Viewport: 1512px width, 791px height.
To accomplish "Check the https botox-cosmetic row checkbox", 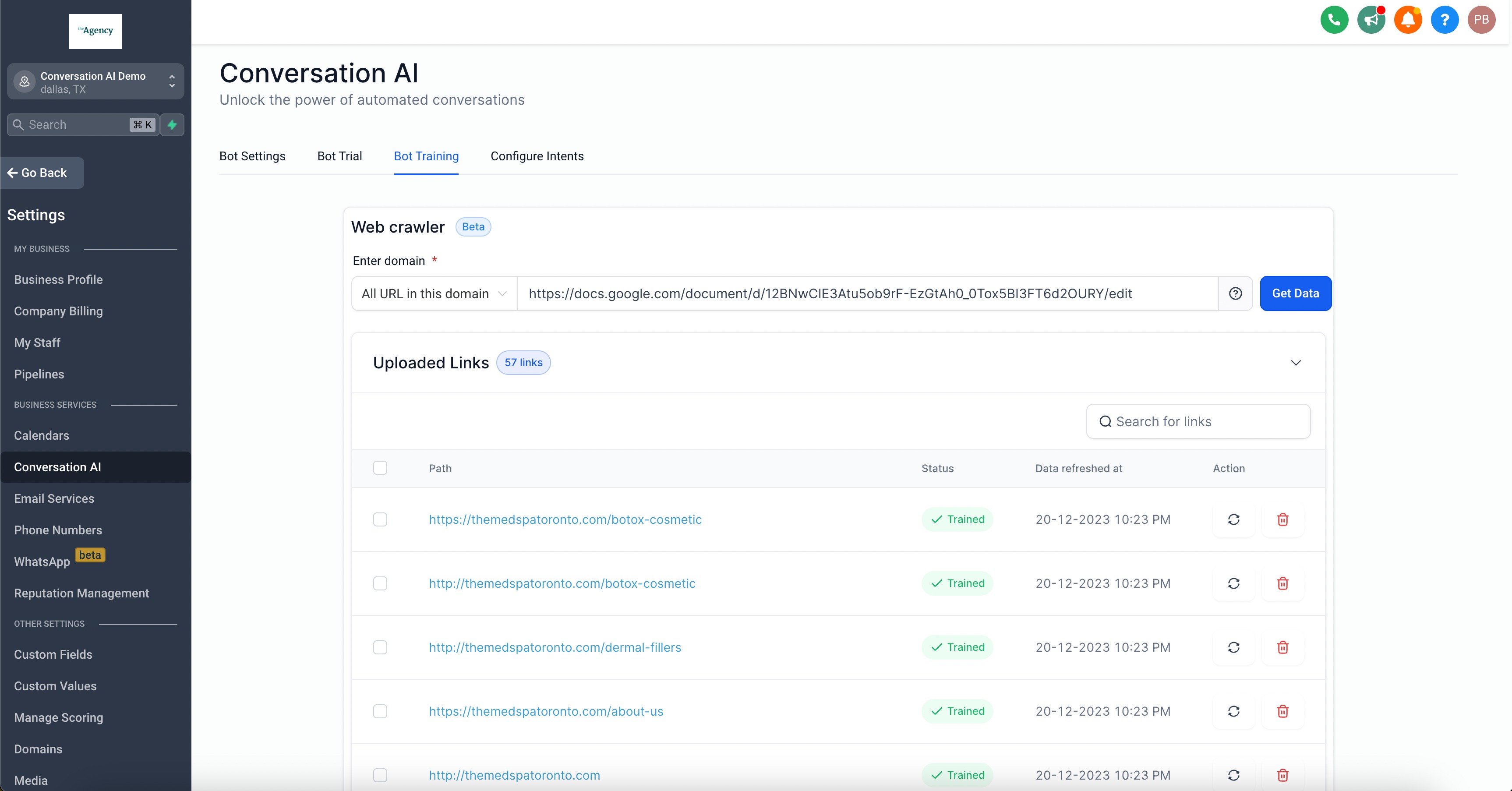I will 380,519.
